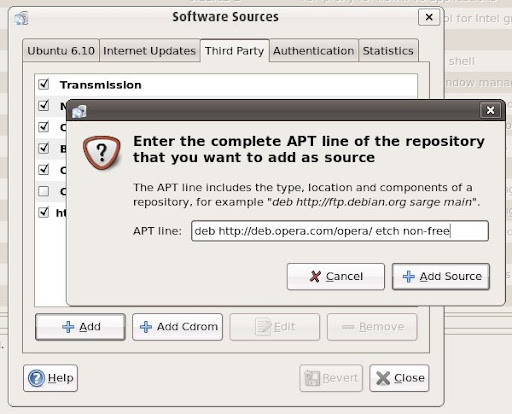Click the plus icon on Add Source
The width and height of the screenshot is (512, 414).
pyautogui.click(x=409, y=276)
